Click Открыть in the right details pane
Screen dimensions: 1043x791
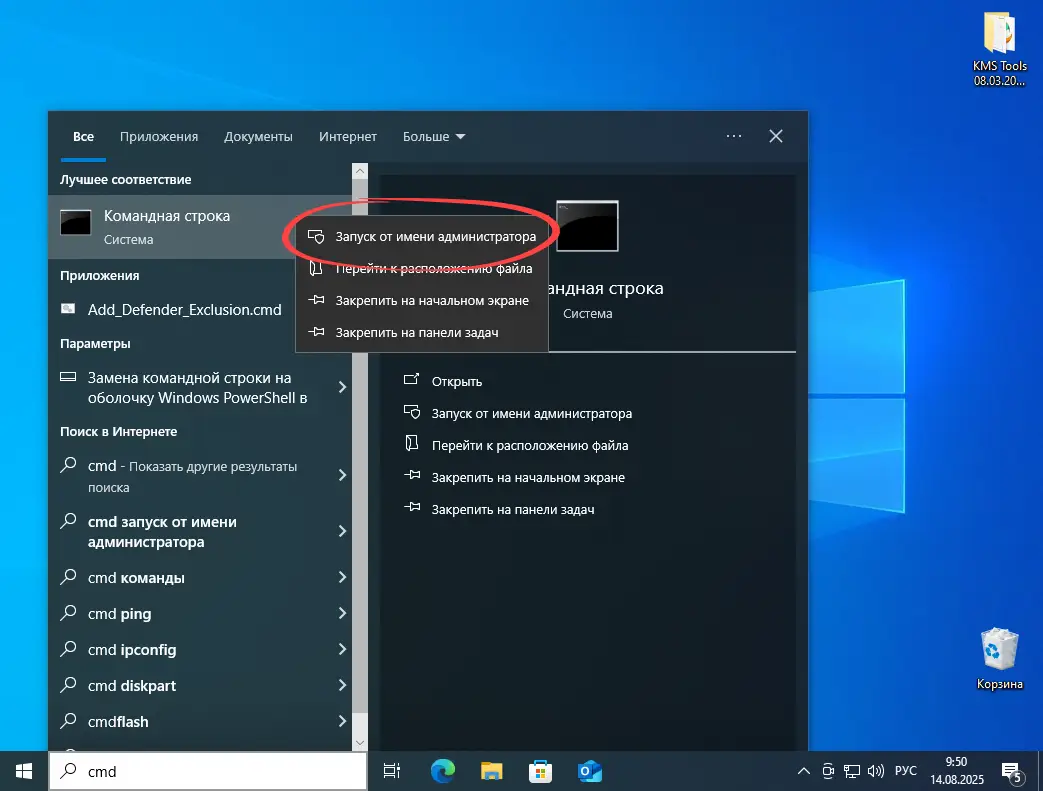point(457,381)
